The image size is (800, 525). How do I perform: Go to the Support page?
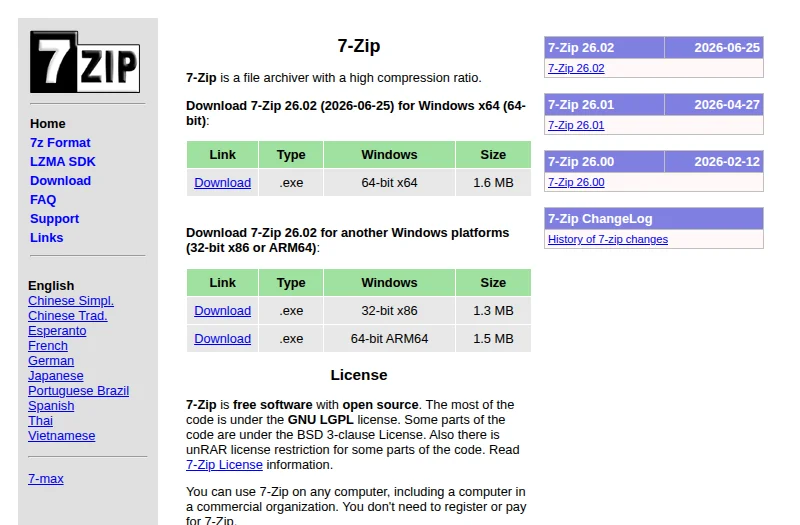click(54, 219)
